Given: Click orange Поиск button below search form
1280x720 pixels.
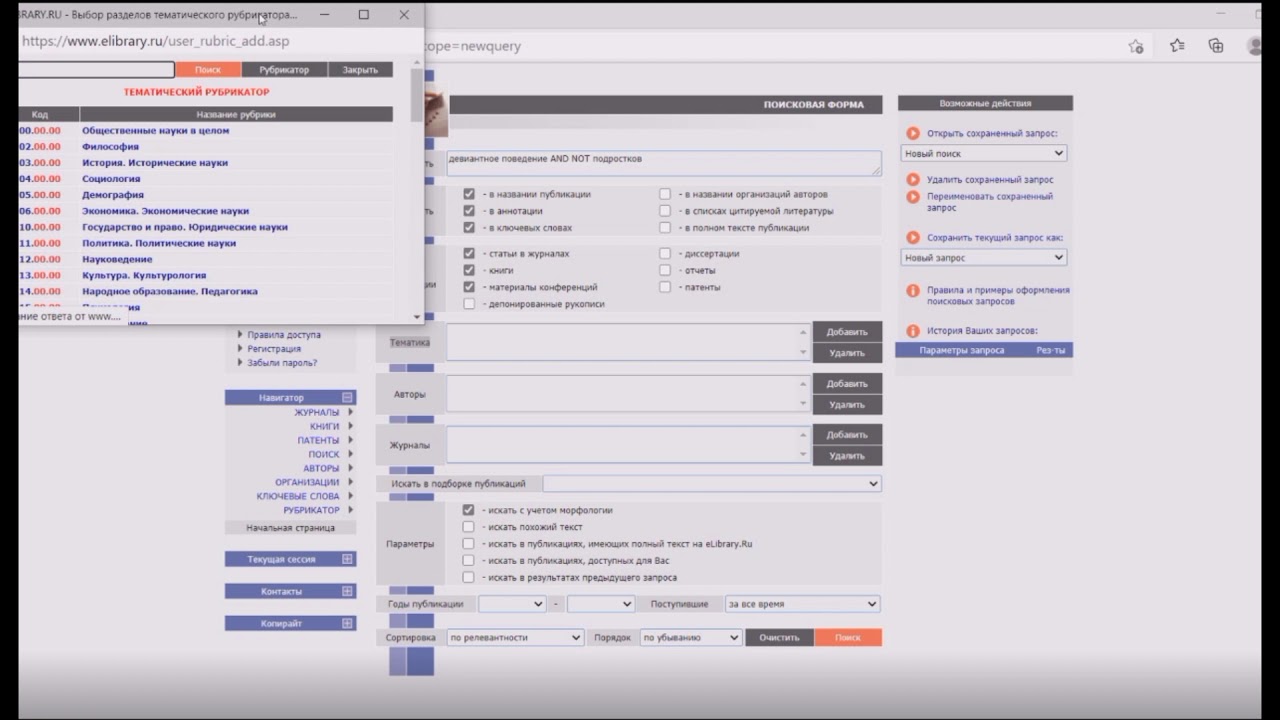Looking at the screenshot, I should 848,637.
